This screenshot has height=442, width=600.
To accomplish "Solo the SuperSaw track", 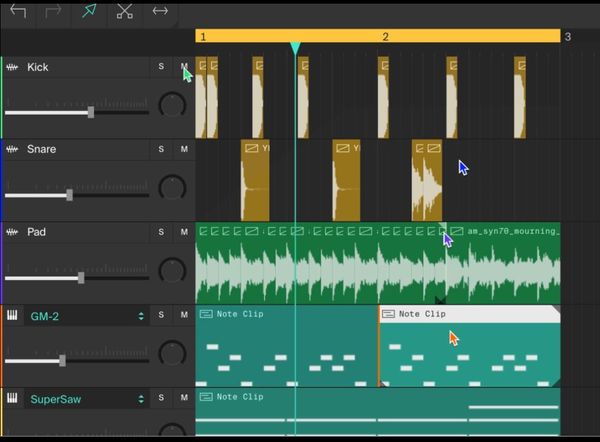I will tap(161, 398).
